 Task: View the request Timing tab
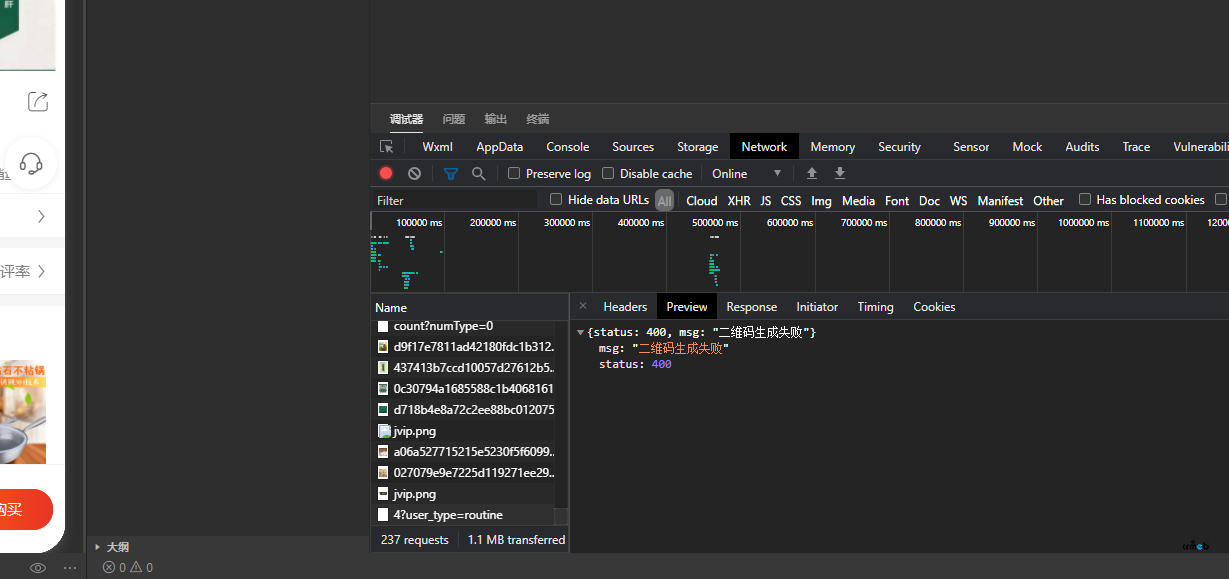(x=876, y=307)
